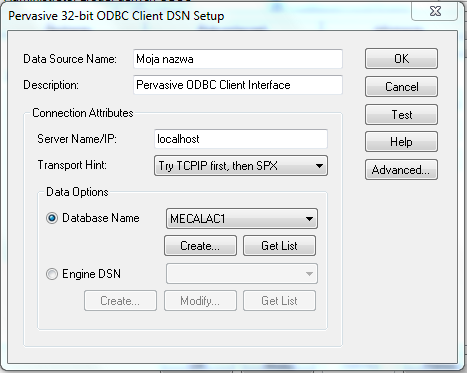Click the Server Name/IP field

pyautogui.click(x=241, y=139)
